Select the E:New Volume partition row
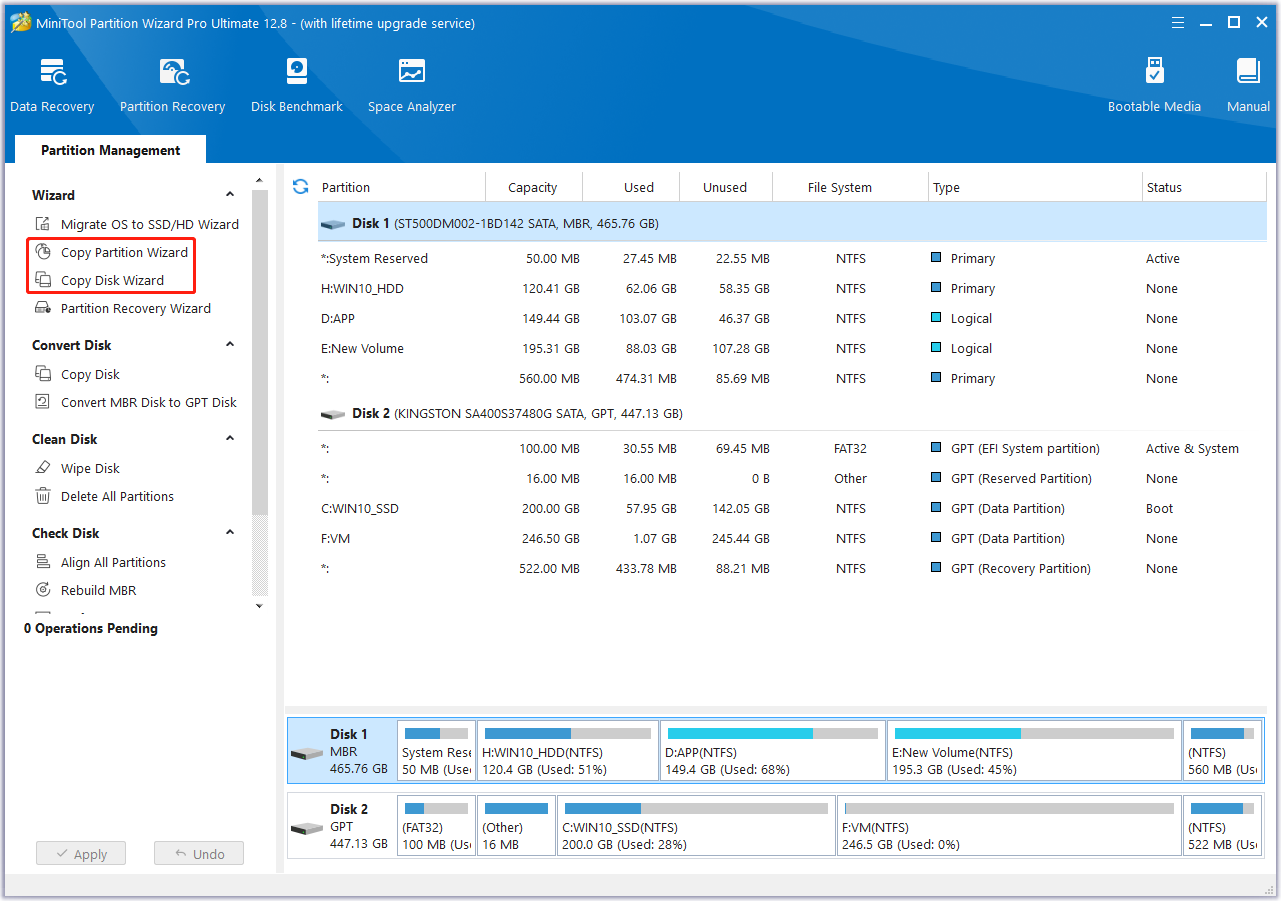This screenshot has width=1281, height=901. 792,348
